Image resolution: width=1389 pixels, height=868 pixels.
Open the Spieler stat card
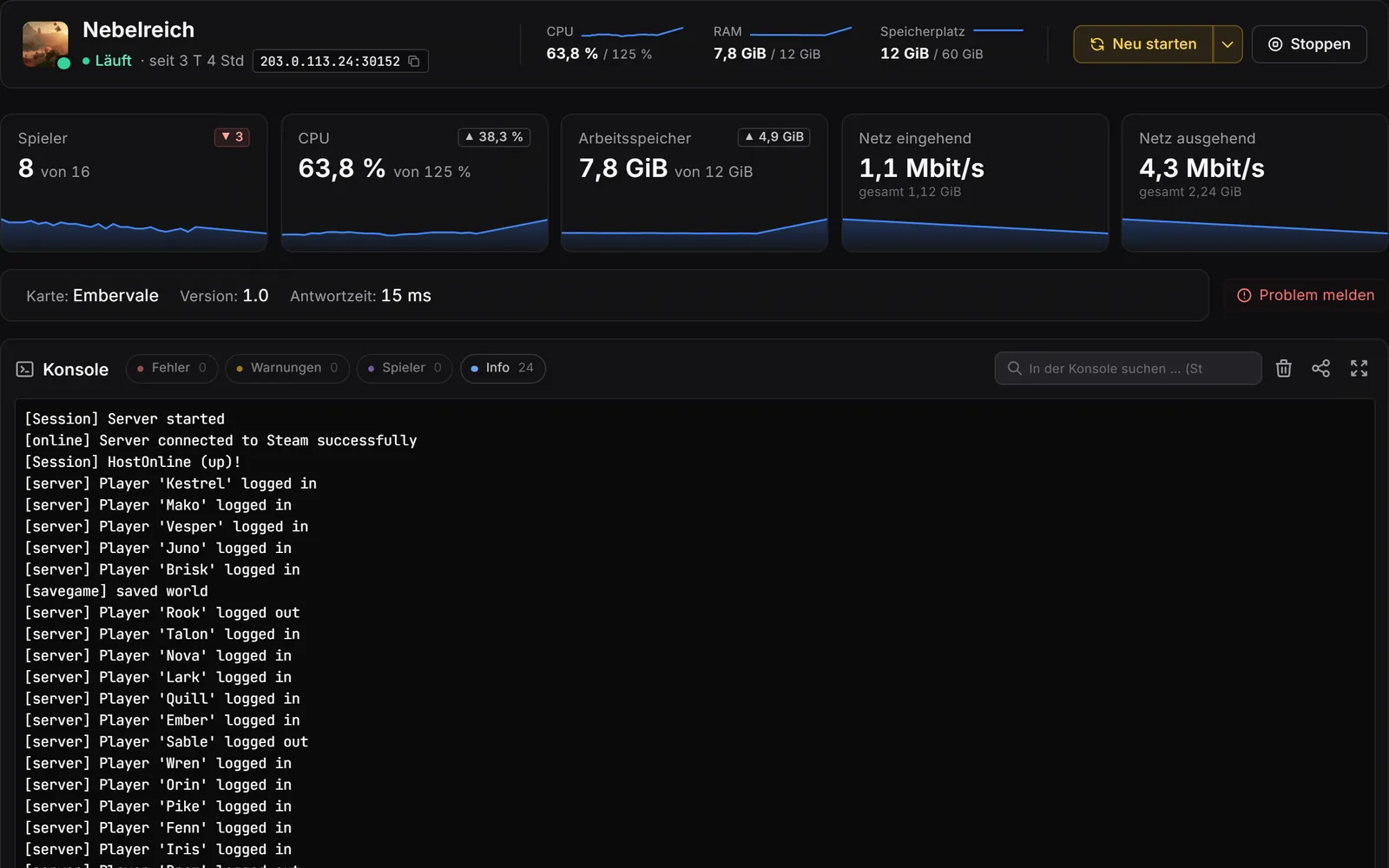[134, 183]
